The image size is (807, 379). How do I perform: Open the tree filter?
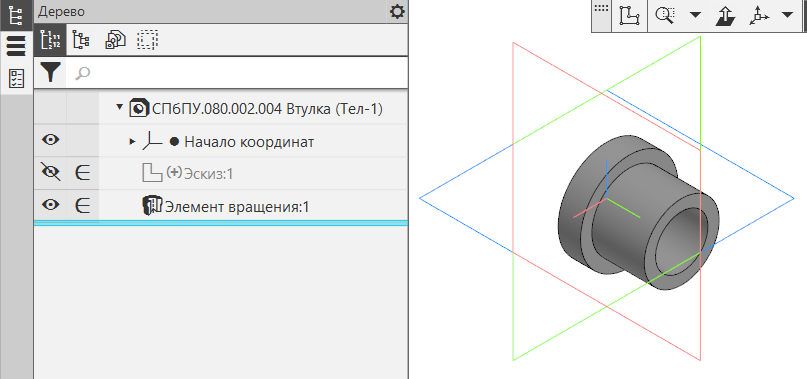tap(50, 73)
